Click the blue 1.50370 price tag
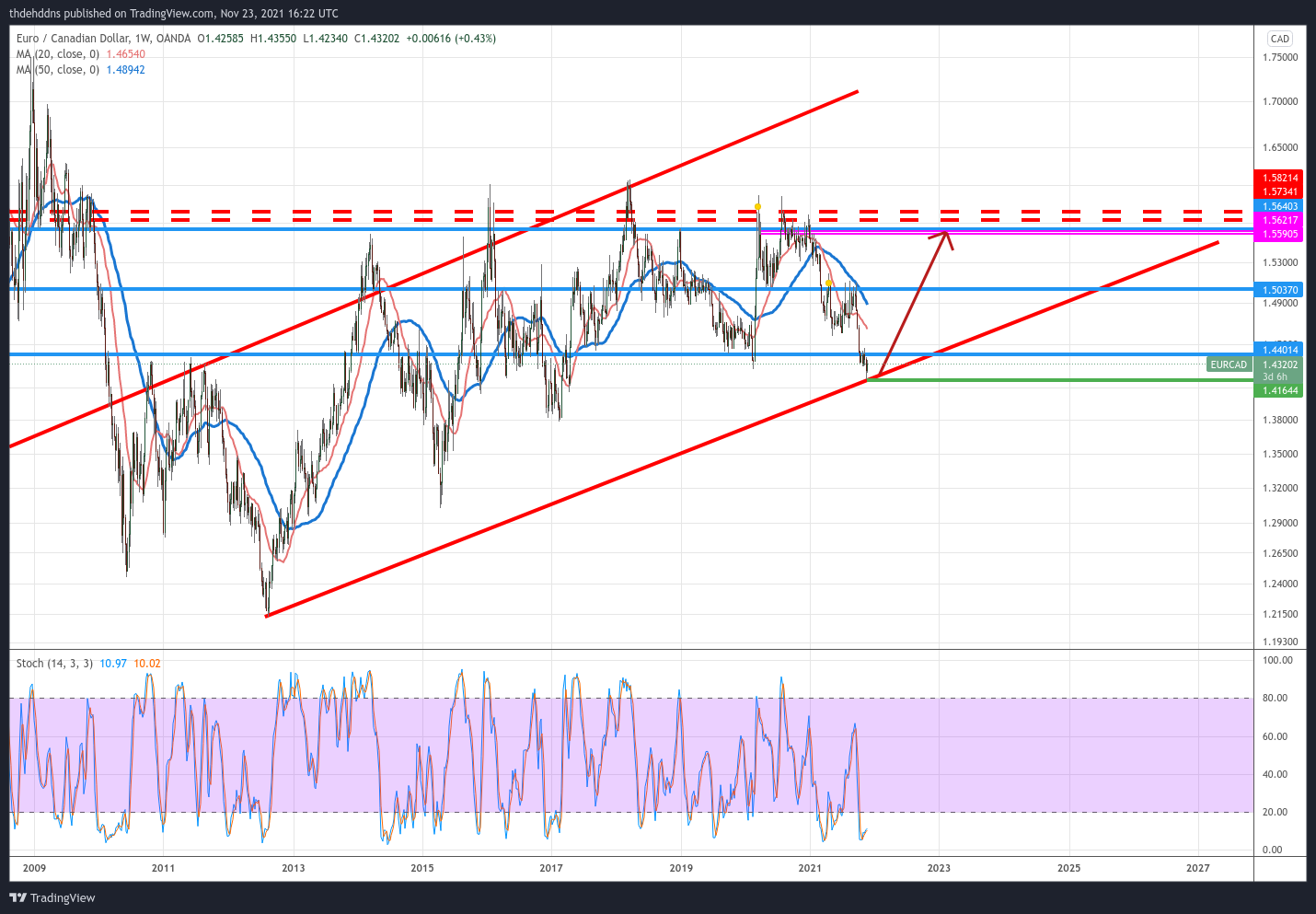The height and width of the screenshot is (914, 1316). point(1279,290)
